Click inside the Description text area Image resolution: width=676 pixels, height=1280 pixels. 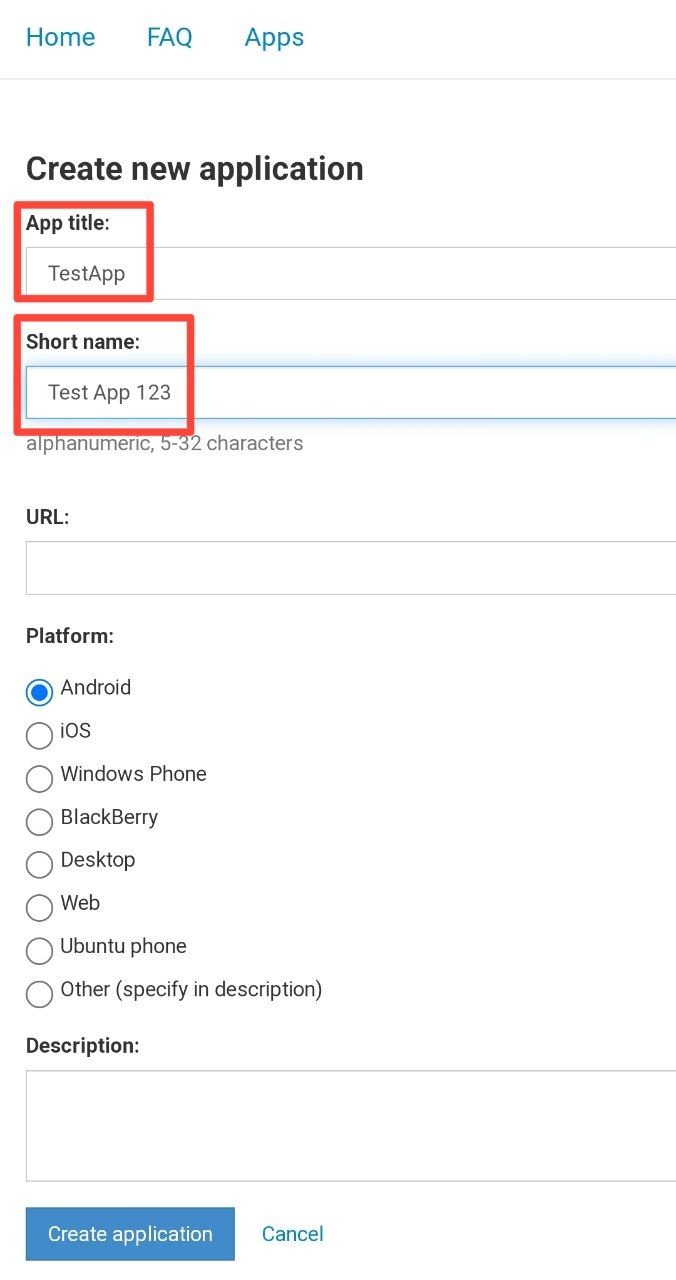point(350,1125)
